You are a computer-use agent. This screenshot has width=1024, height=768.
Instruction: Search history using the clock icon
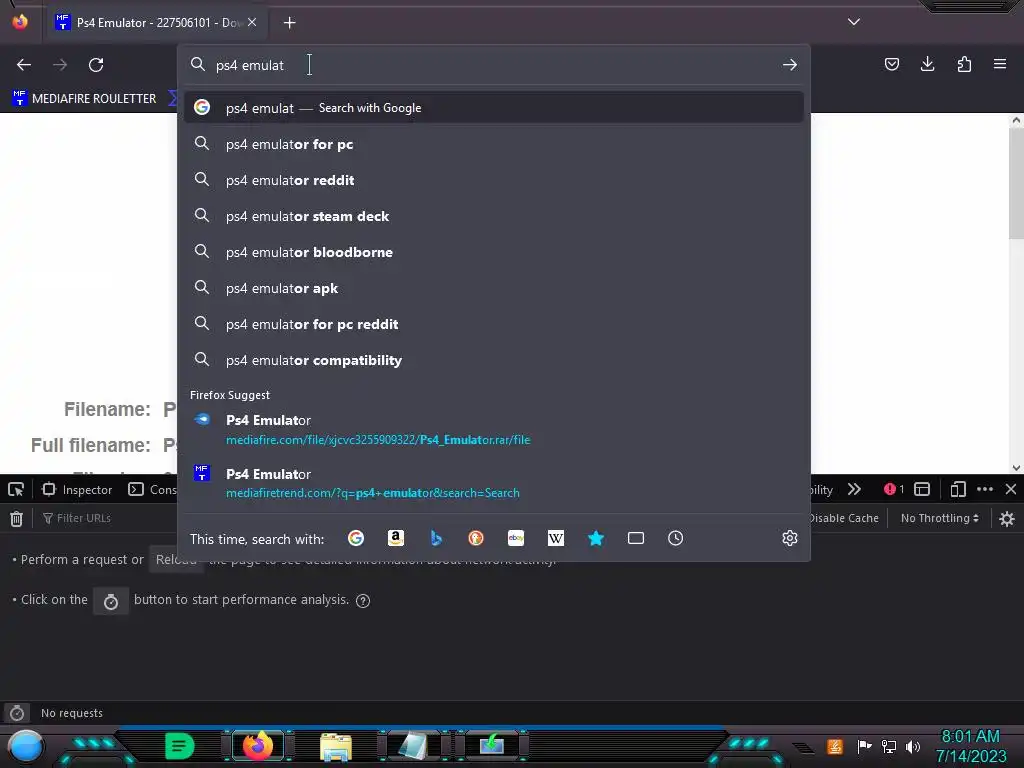675,538
